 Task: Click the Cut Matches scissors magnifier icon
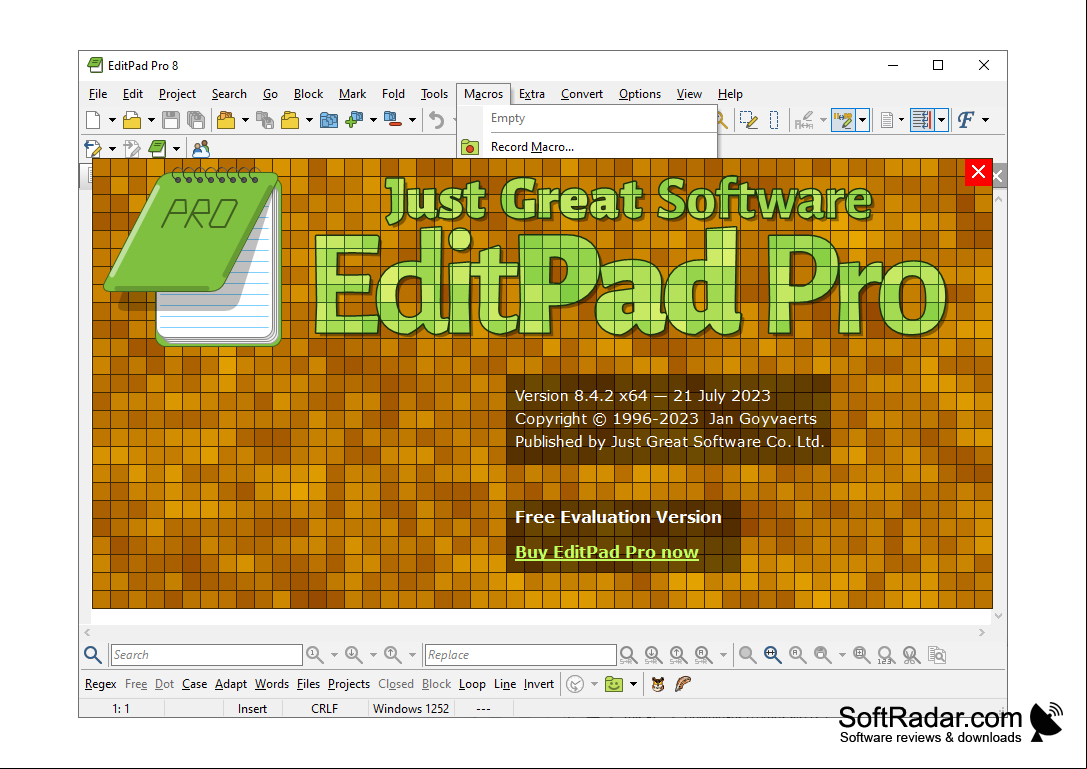[911, 655]
